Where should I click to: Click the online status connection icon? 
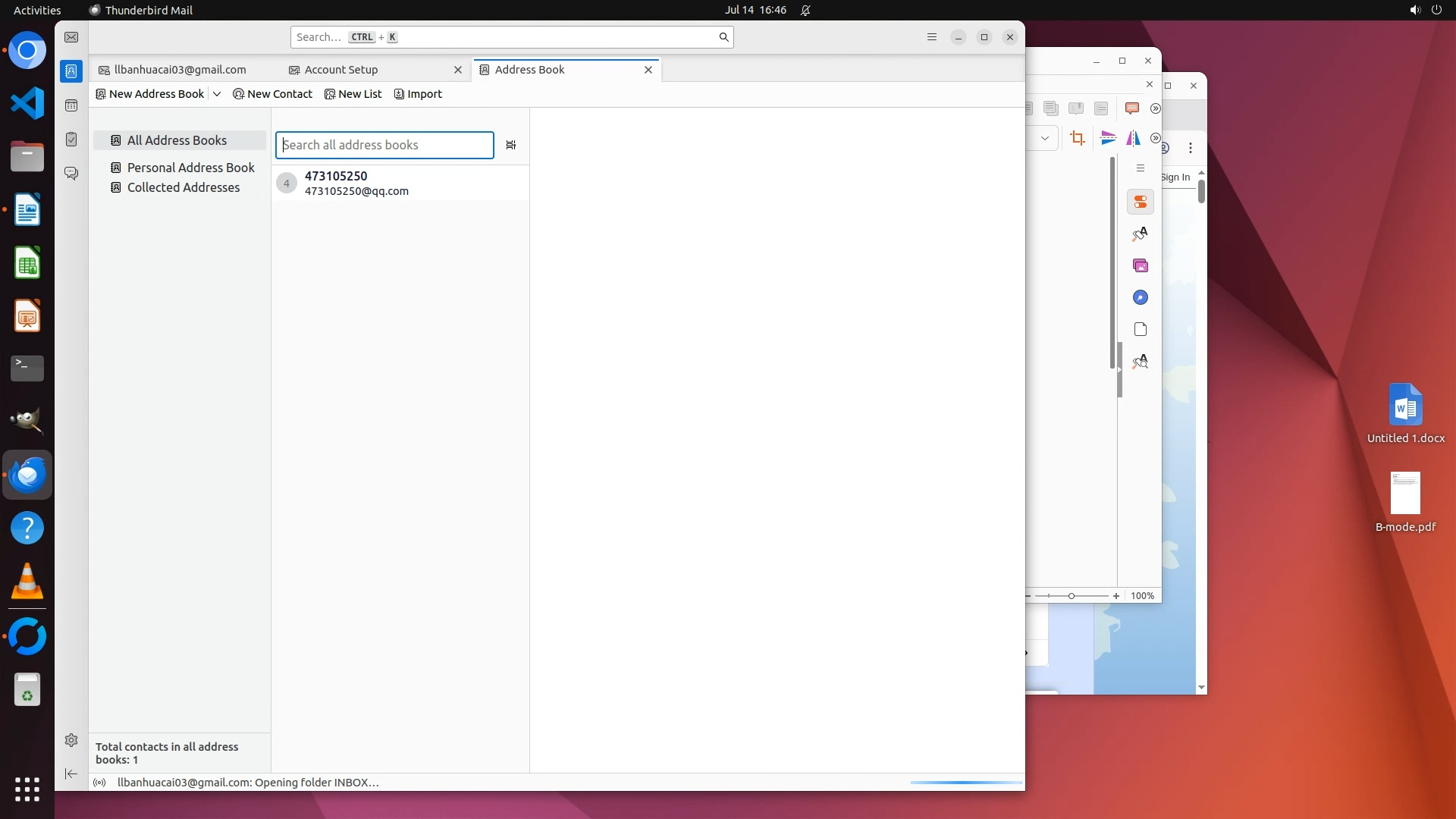click(99, 783)
